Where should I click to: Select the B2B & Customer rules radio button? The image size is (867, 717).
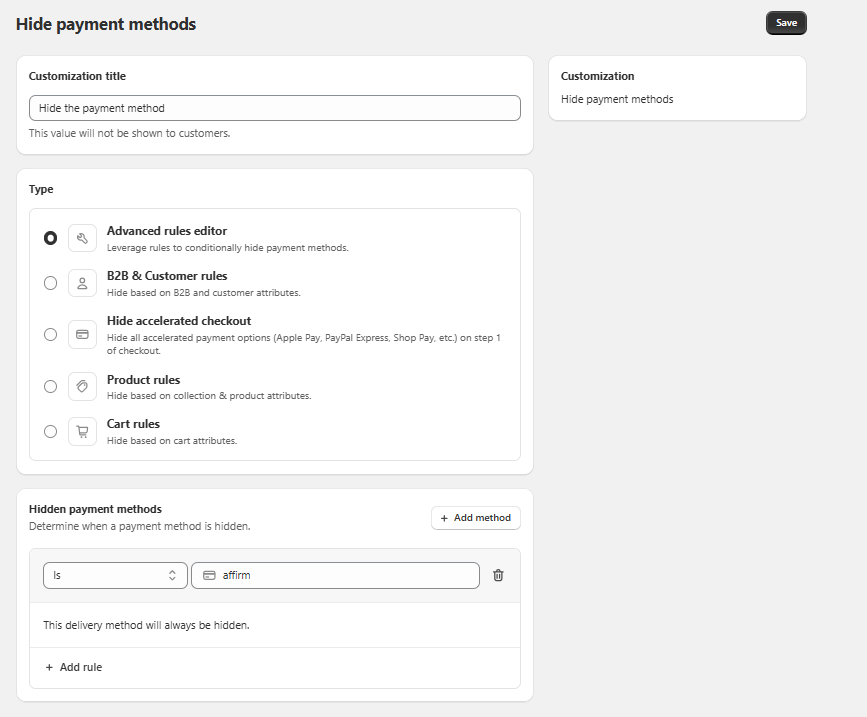(50, 283)
